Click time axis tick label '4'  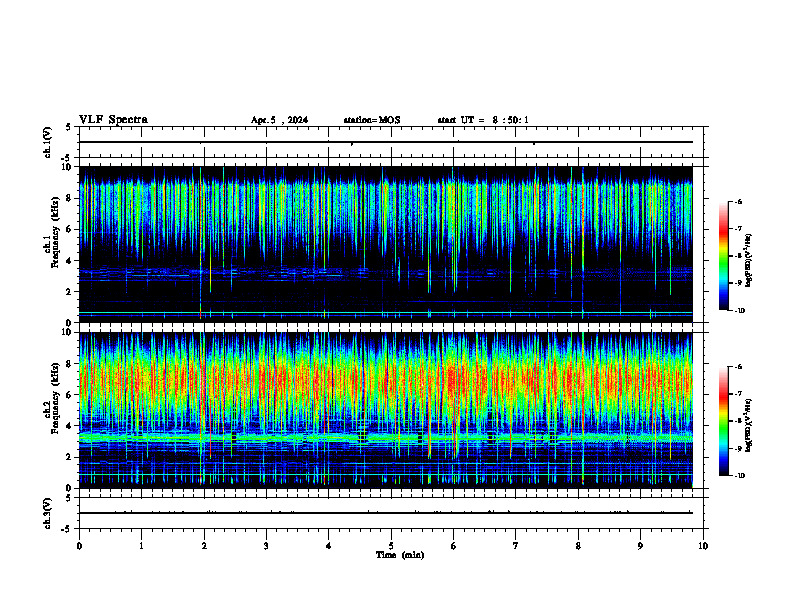[329, 546]
